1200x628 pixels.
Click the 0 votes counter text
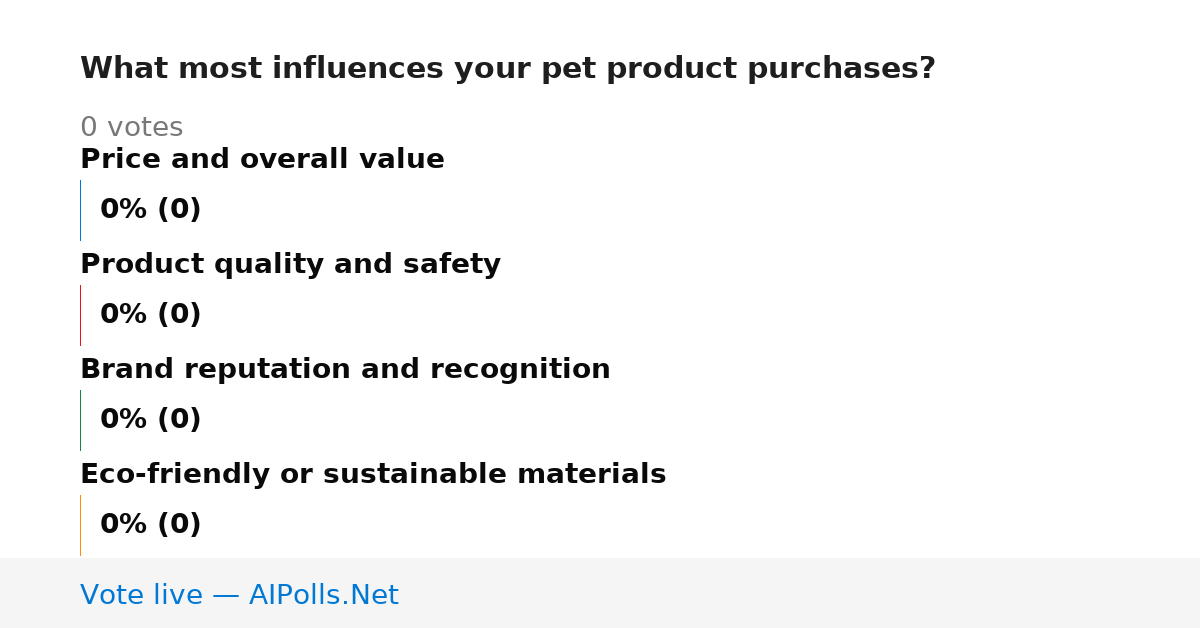pyautogui.click(x=132, y=128)
